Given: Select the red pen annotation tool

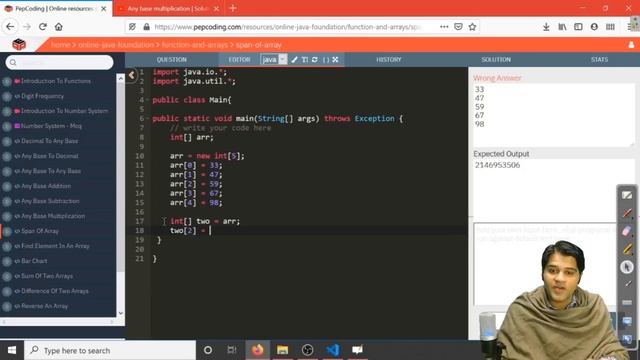Looking at the screenshot, I should (627, 213).
